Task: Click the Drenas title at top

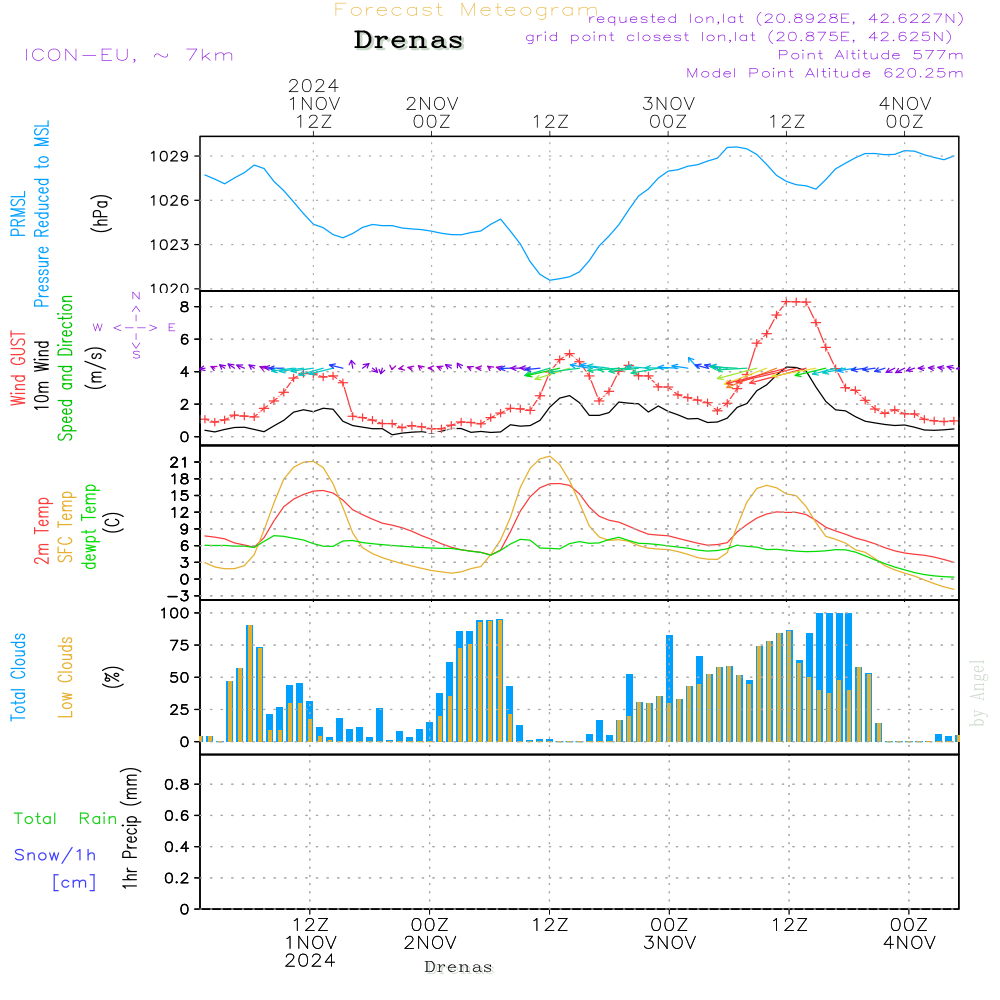Action: tap(409, 40)
